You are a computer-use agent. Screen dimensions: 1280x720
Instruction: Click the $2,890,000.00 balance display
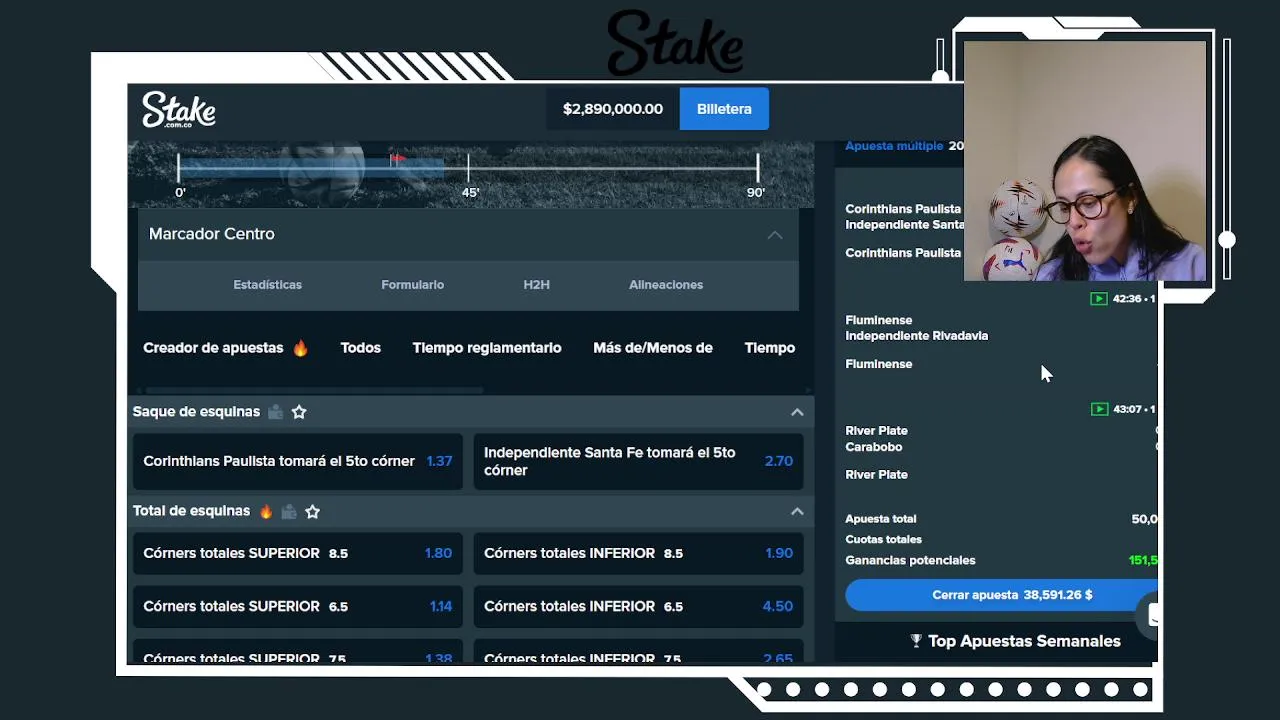613,109
